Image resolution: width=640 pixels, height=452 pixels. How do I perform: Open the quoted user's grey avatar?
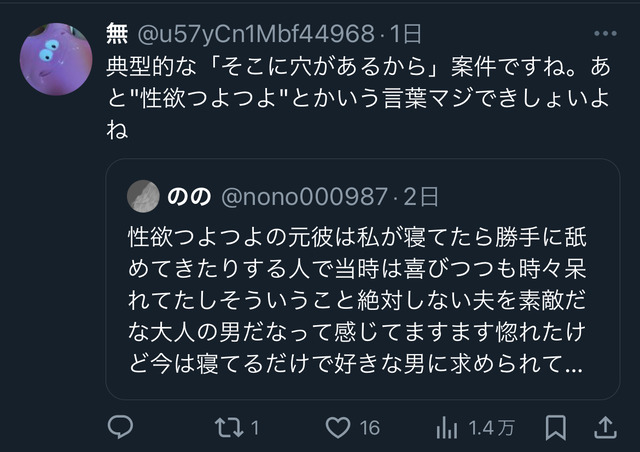(x=143, y=196)
